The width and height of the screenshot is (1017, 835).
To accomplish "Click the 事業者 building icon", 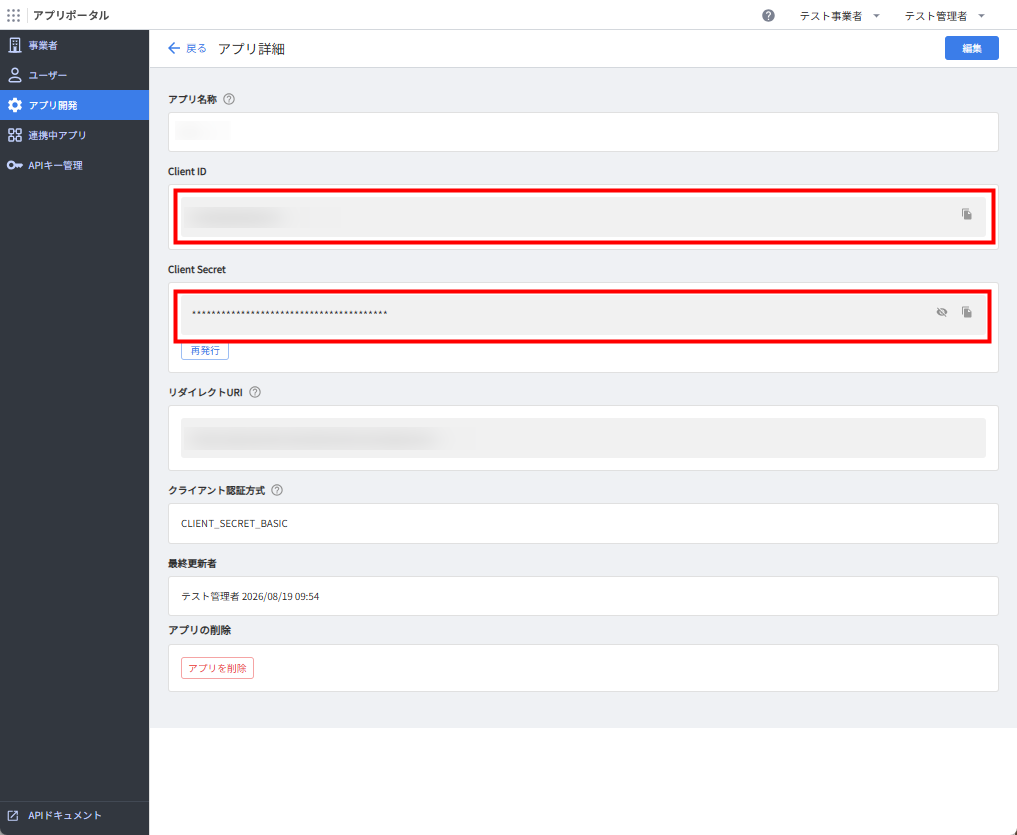I will 14,45.
